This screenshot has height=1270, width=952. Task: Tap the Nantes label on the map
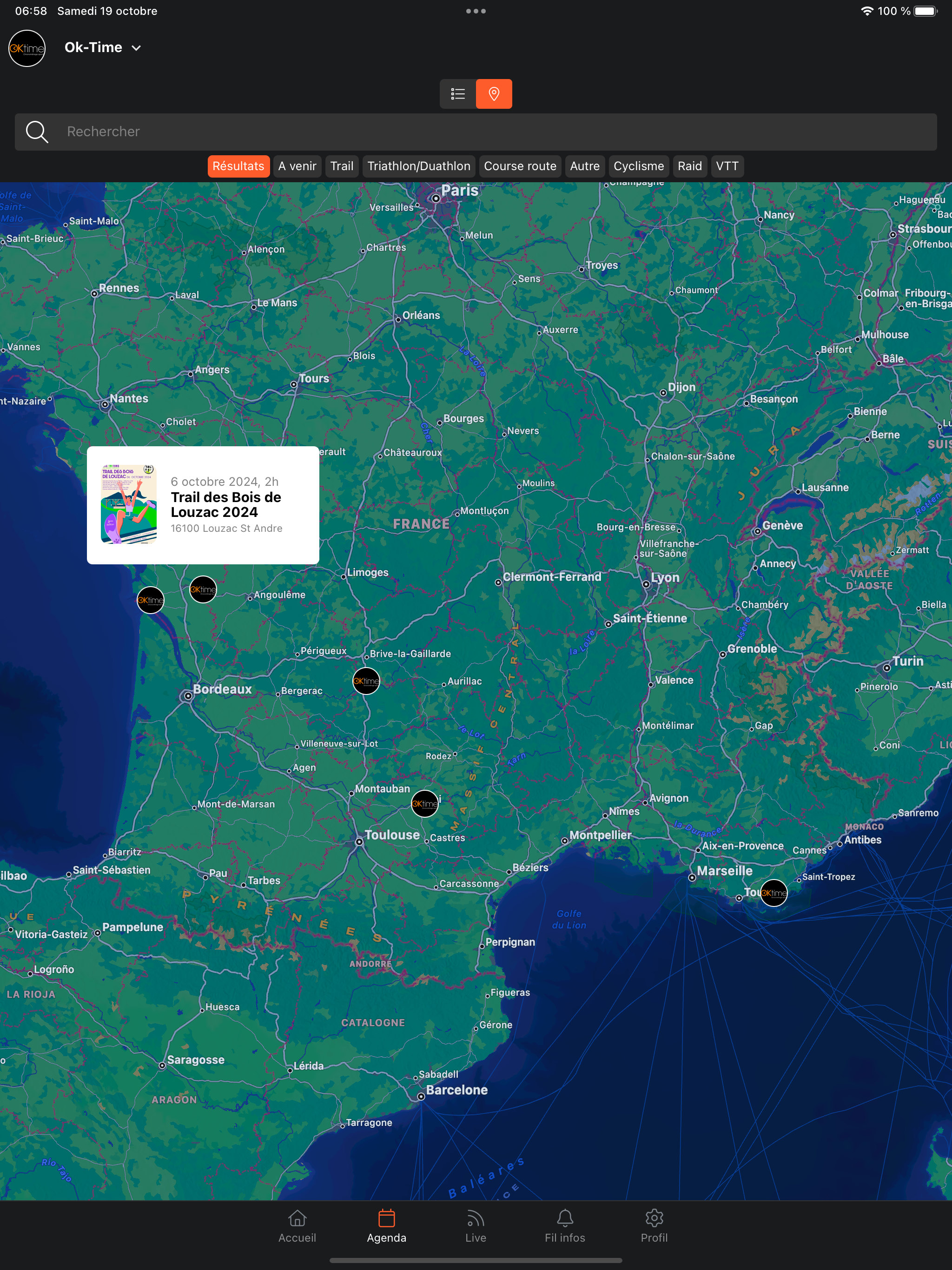coord(129,399)
